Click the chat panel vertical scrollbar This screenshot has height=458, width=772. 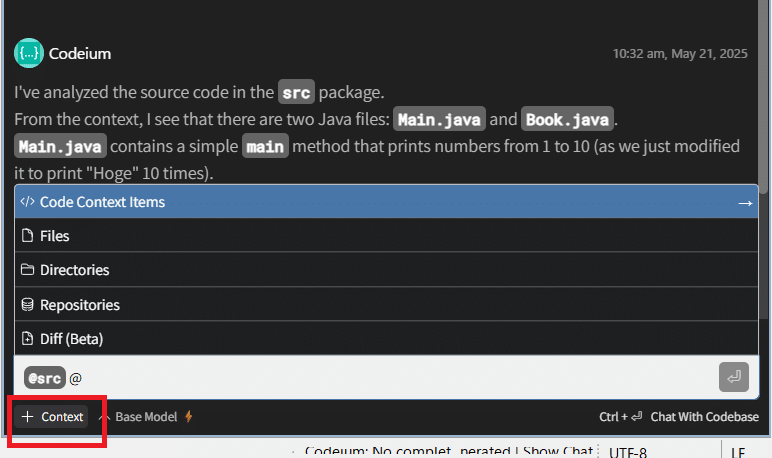(763, 98)
